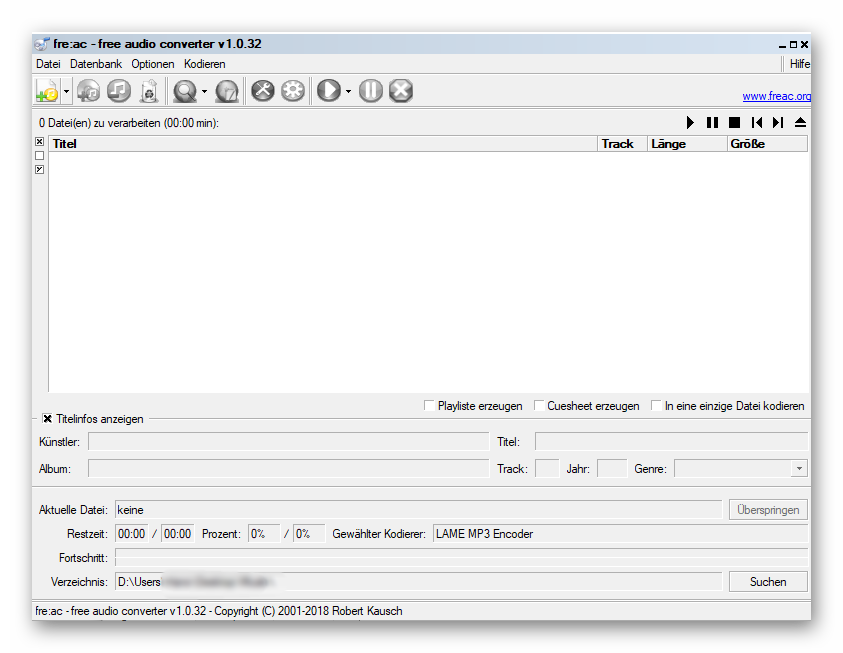This screenshot has height=653, width=843.
Task: Expand the start encoding dropdown arrow
Action: coord(348,91)
